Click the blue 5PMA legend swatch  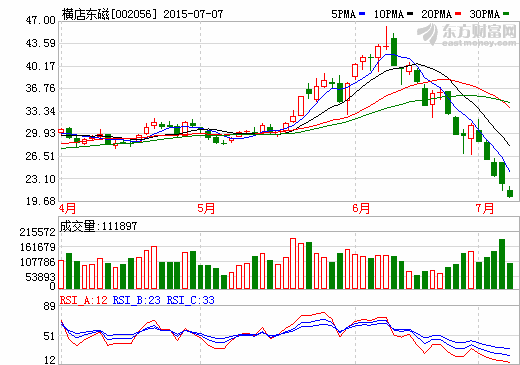click(x=362, y=14)
